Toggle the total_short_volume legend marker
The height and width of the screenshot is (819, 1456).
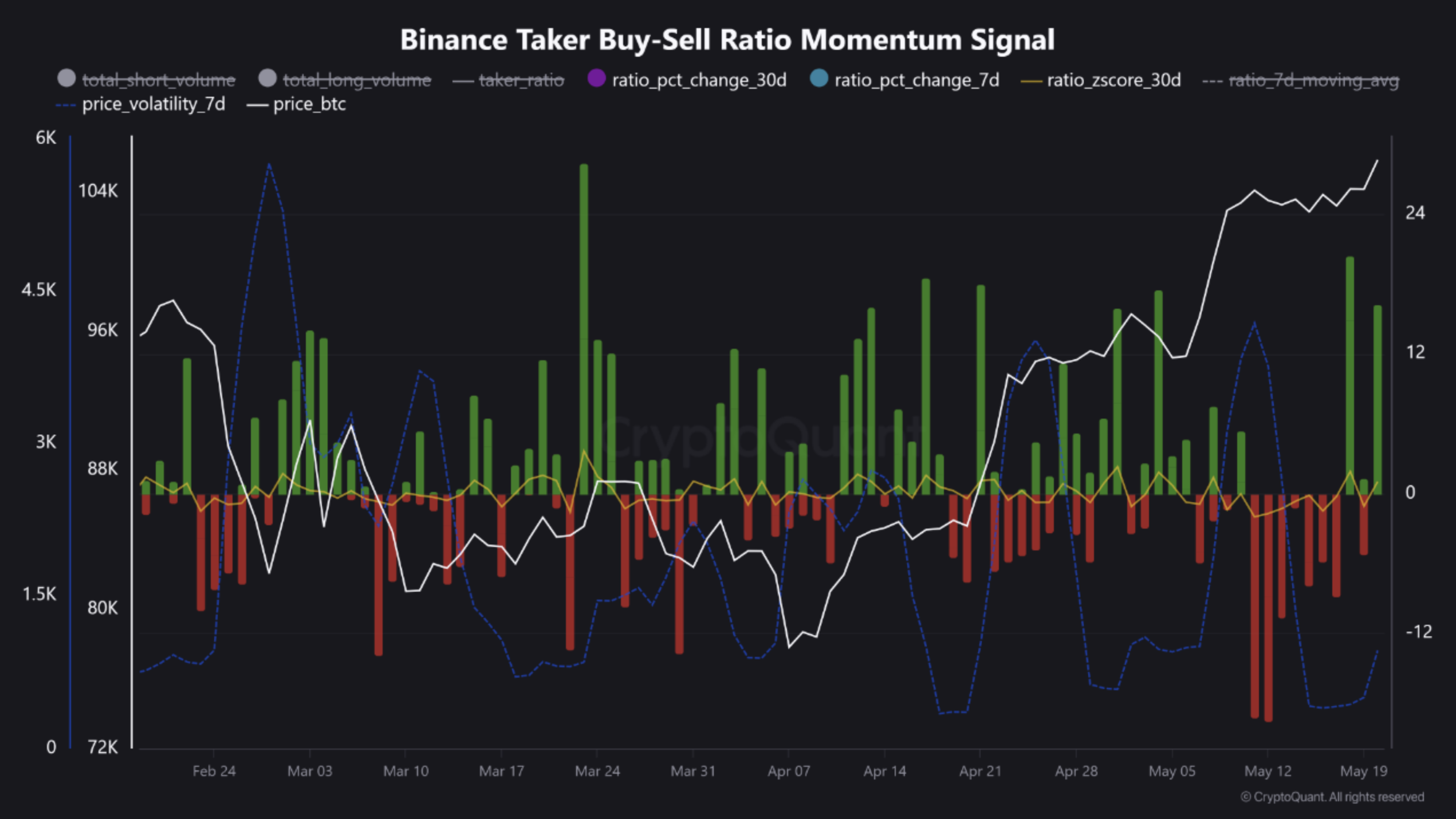click(67, 78)
